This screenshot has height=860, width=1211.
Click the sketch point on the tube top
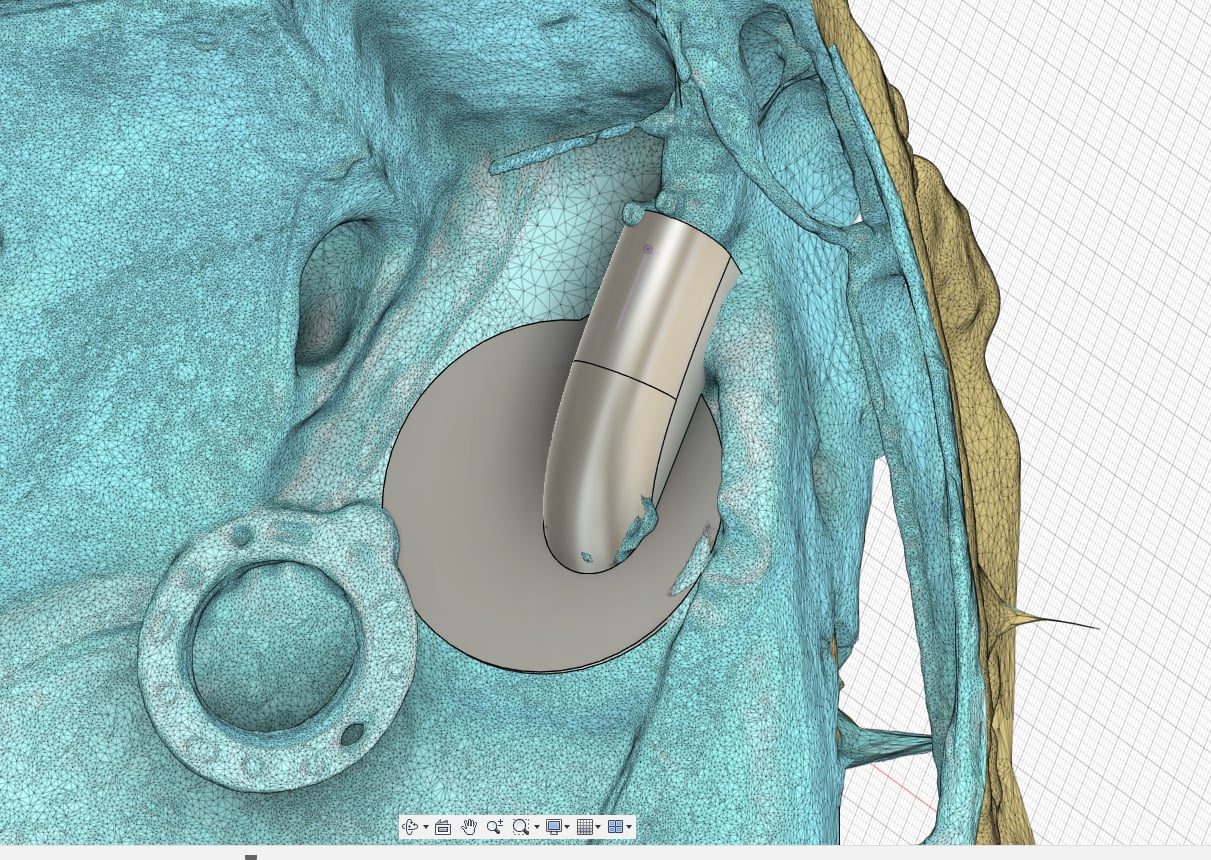[x=648, y=249]
